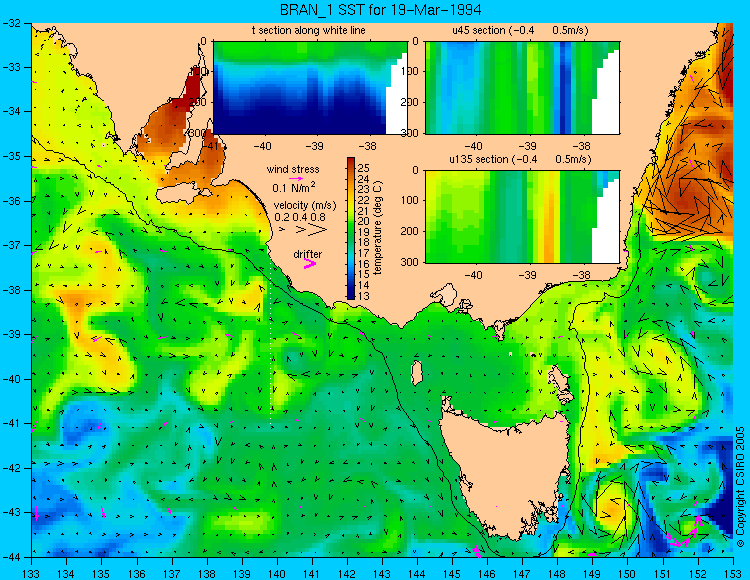Viewport: 750px width, 580px height.
Task: Click depth label 200 on u135 section
Action: 409,231
